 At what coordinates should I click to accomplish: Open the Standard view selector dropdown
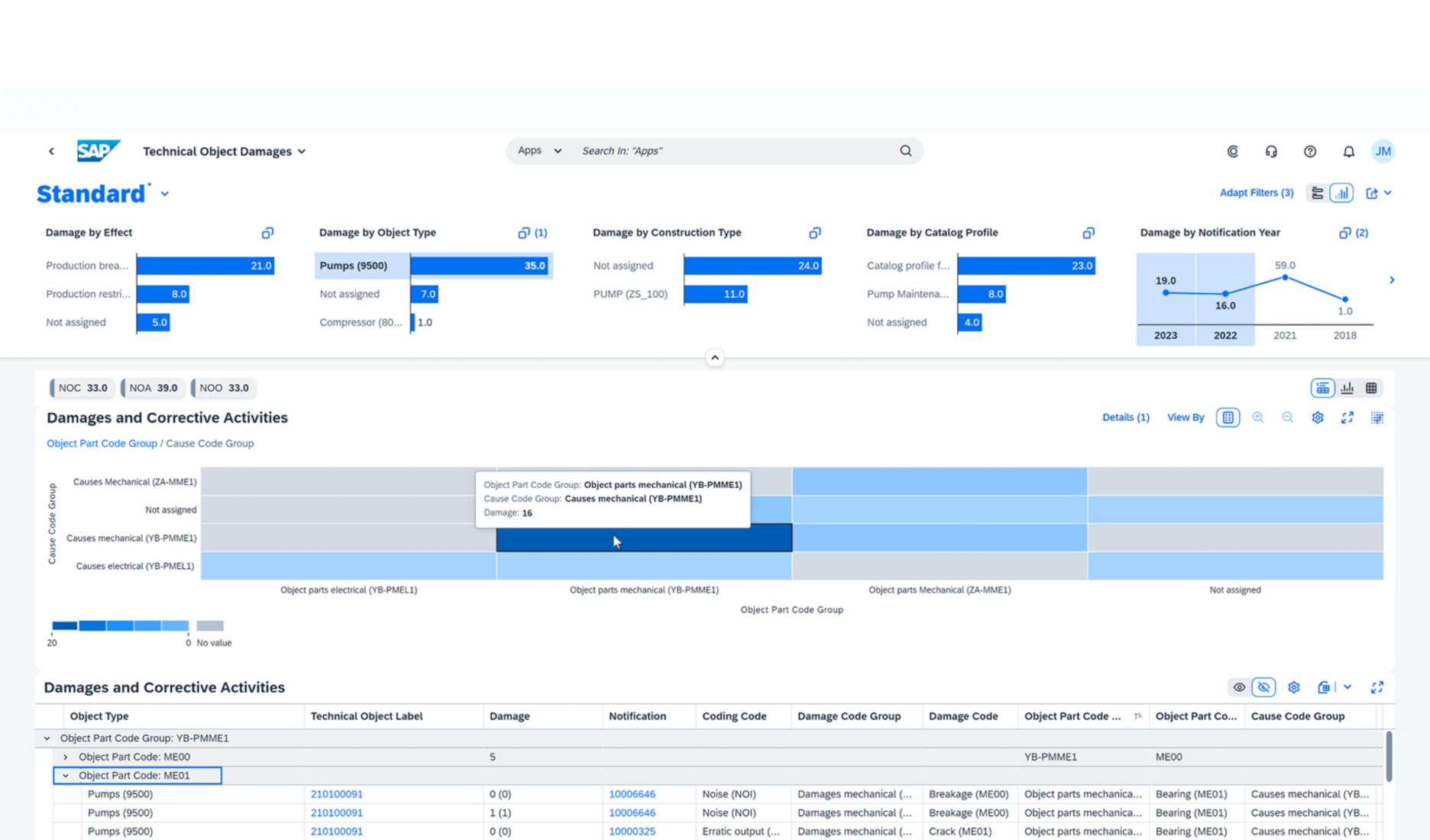click(164, 194)
